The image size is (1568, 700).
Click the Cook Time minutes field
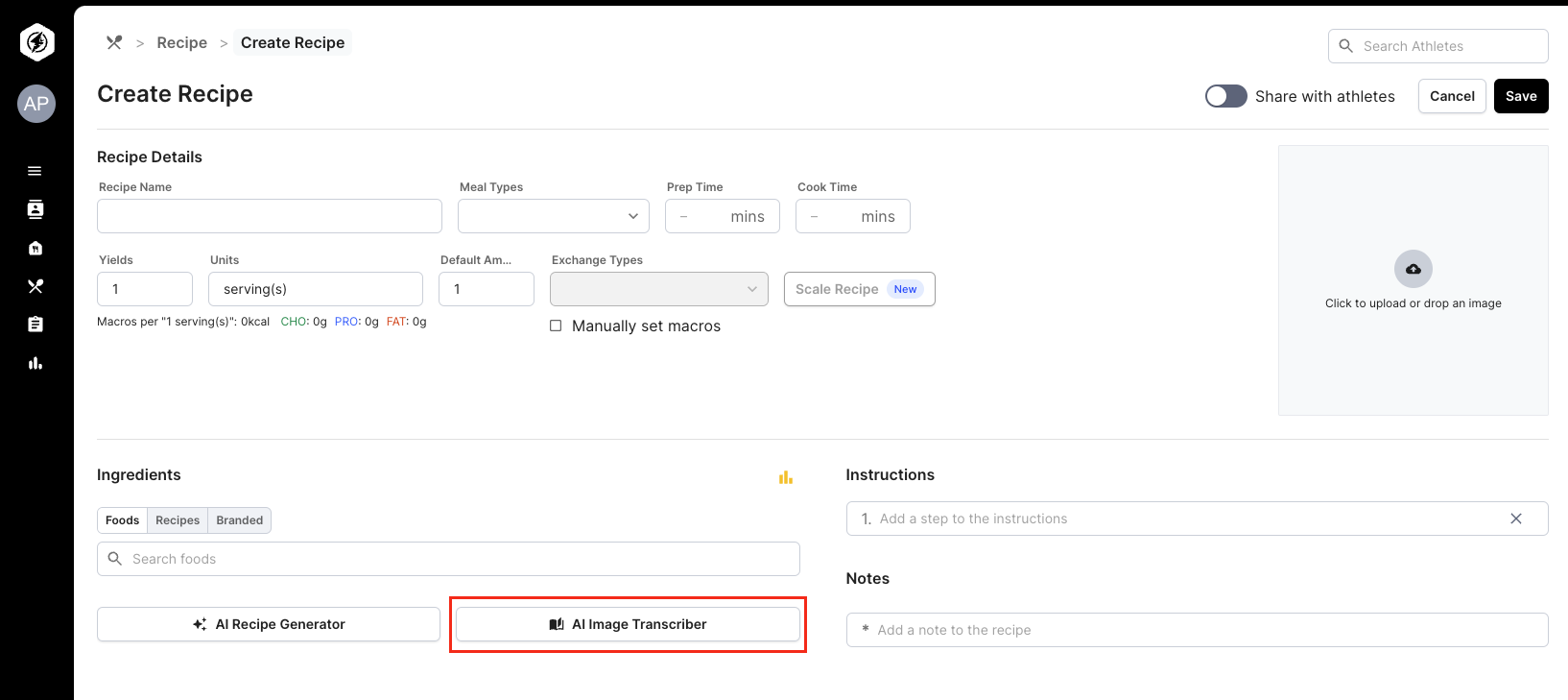[853, 216]
